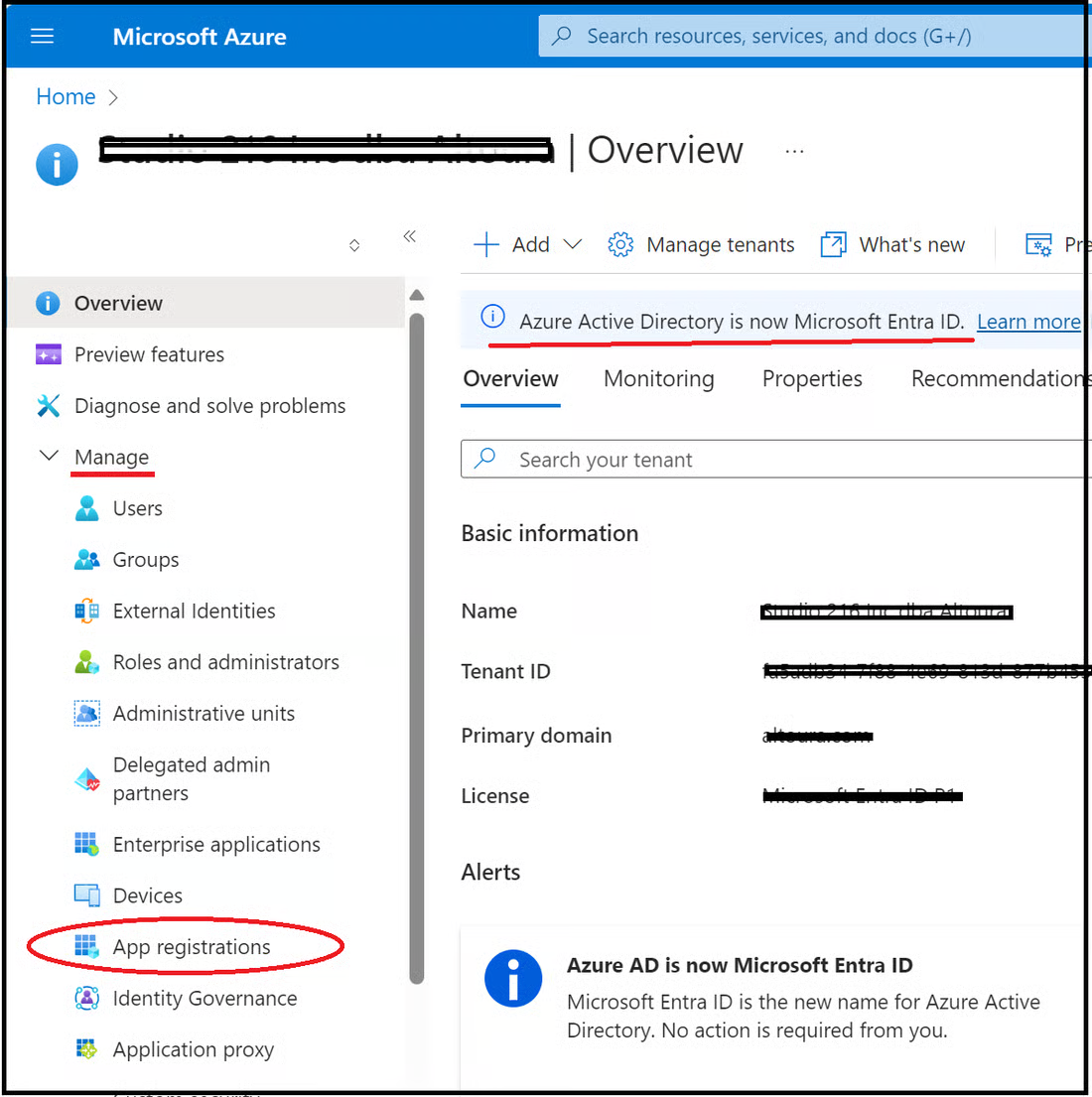
Task: Open Diagnose and solve problems
Action: [209, 406]
